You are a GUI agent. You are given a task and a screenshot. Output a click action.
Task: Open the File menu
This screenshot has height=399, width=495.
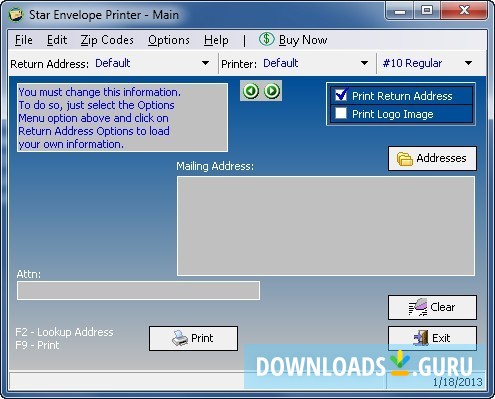click(x=24, y=40)
